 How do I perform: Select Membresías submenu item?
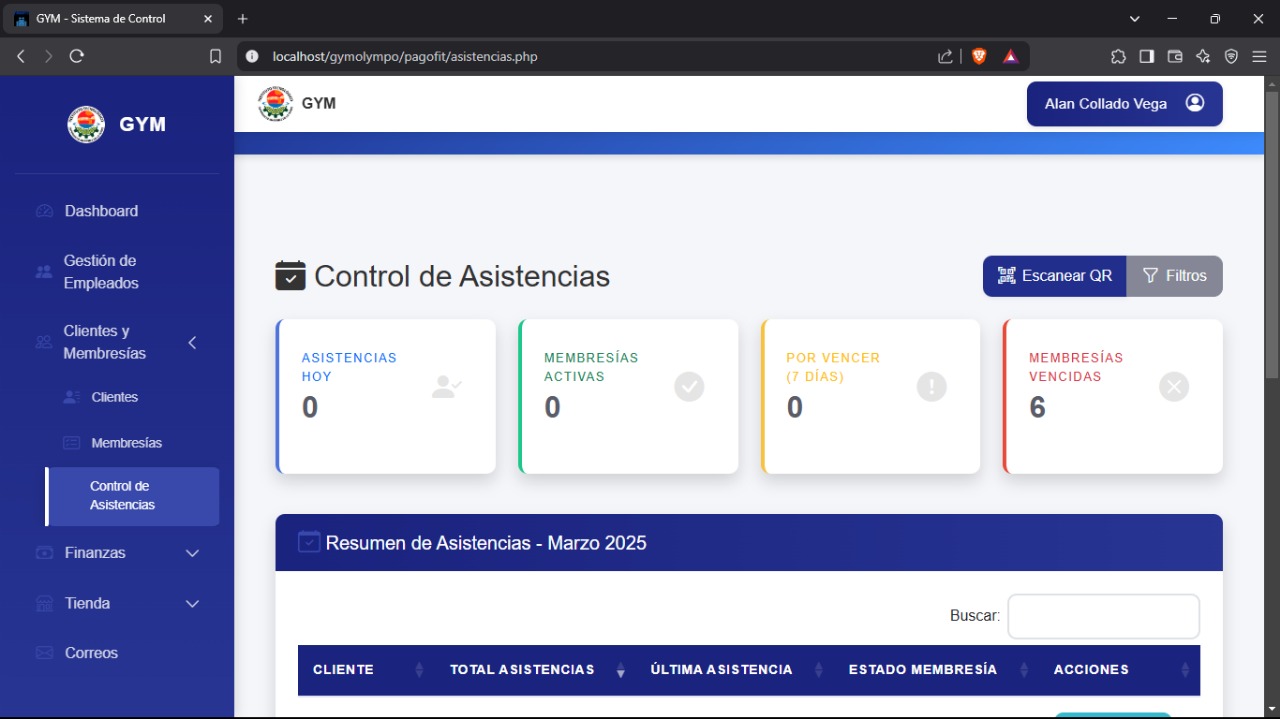(x=126, y=443)
